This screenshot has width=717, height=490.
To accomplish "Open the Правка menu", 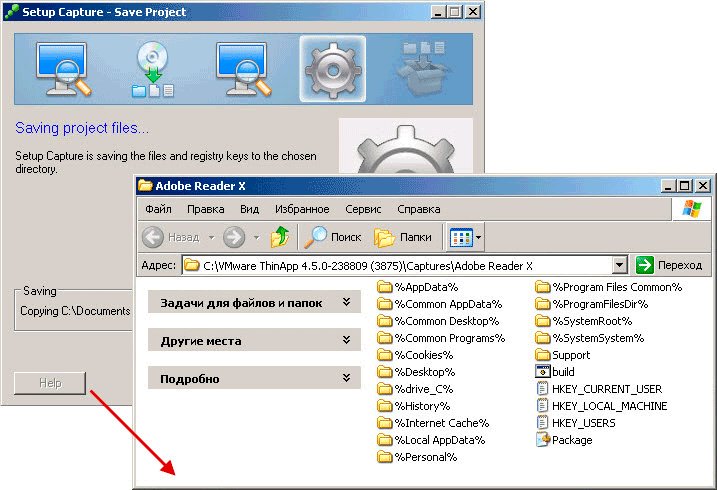I will coord(205,209).
